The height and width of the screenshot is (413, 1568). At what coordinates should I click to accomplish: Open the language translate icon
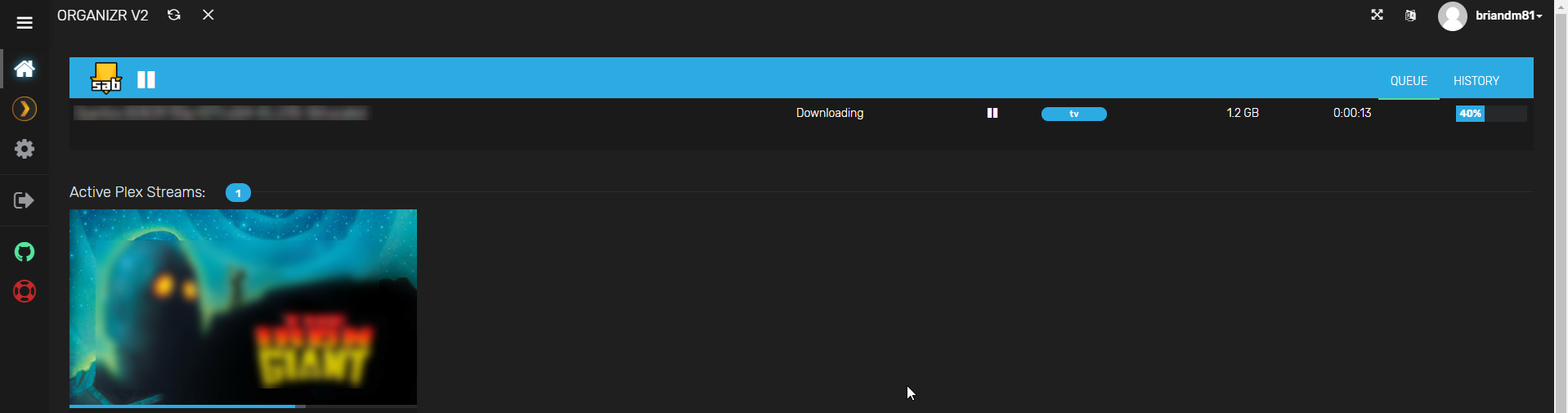[1410, 16]
